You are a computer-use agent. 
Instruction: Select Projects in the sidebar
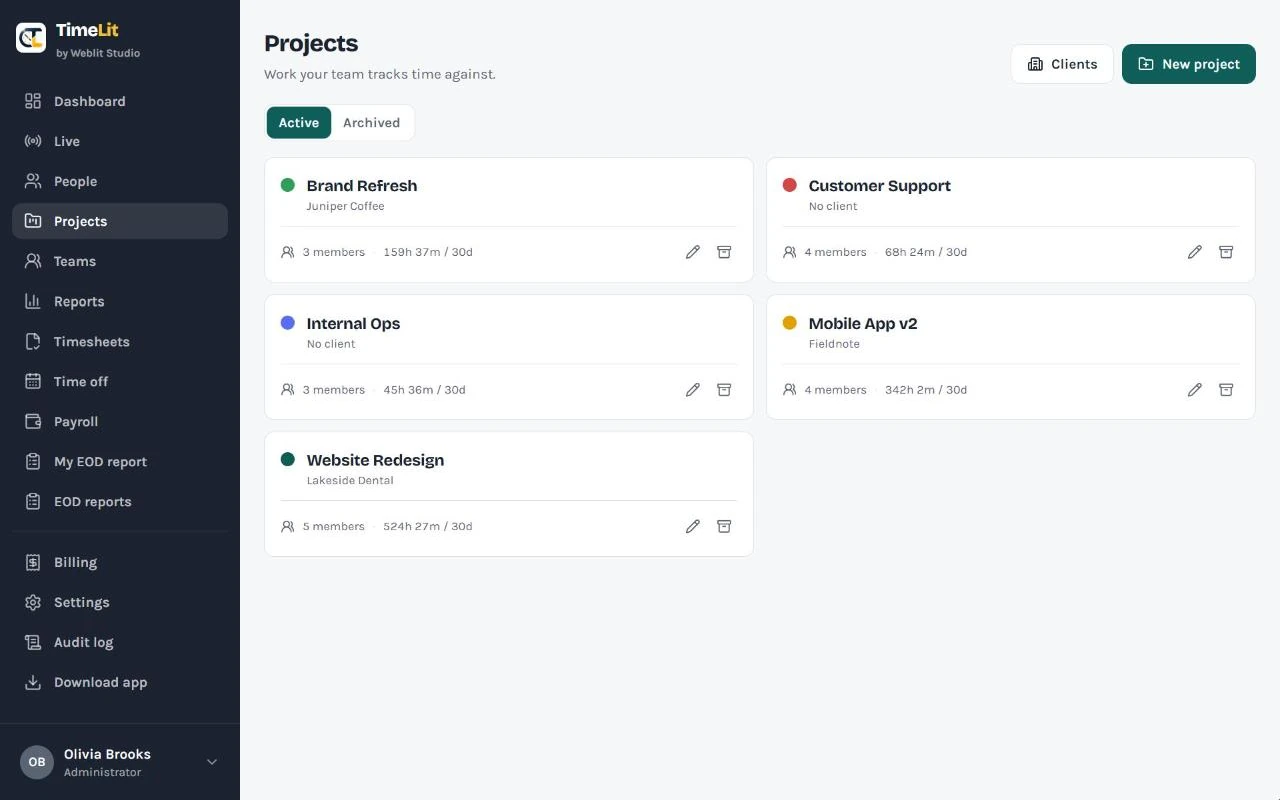[x=120, y=221]
